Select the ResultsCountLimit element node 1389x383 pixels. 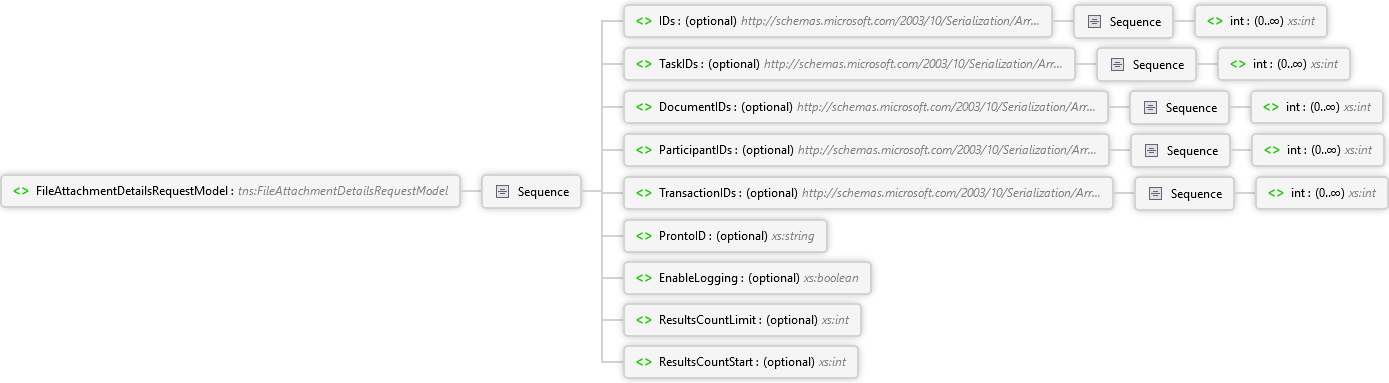point(742,320)
